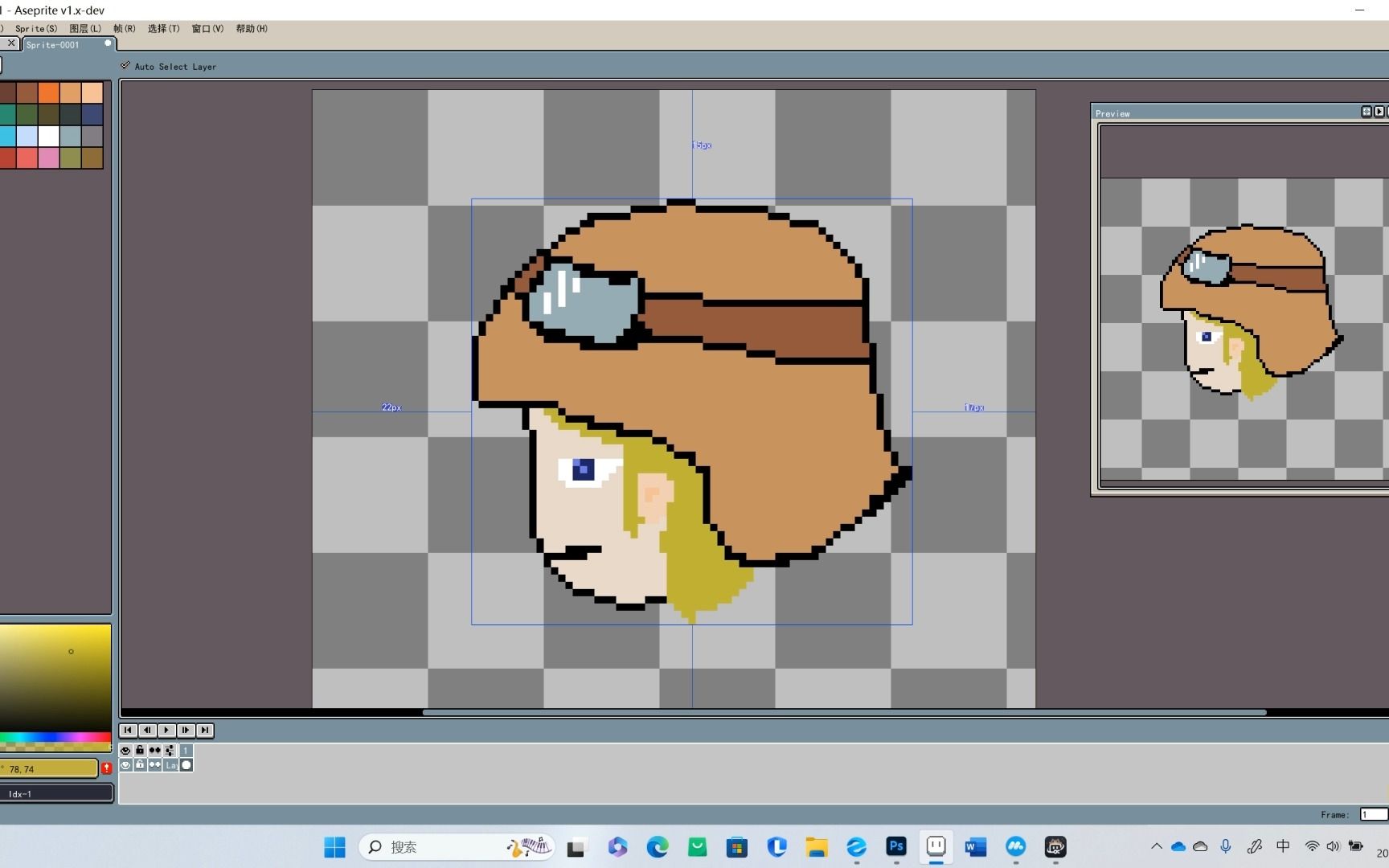
Task: Pick the olive green palette swatch
Action: pos(71,158)
